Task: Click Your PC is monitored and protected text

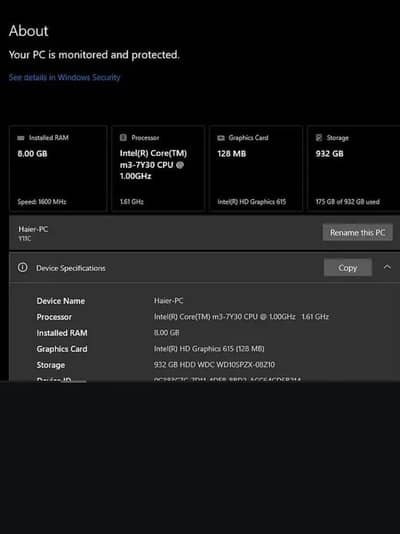Action: coord(94,55)
